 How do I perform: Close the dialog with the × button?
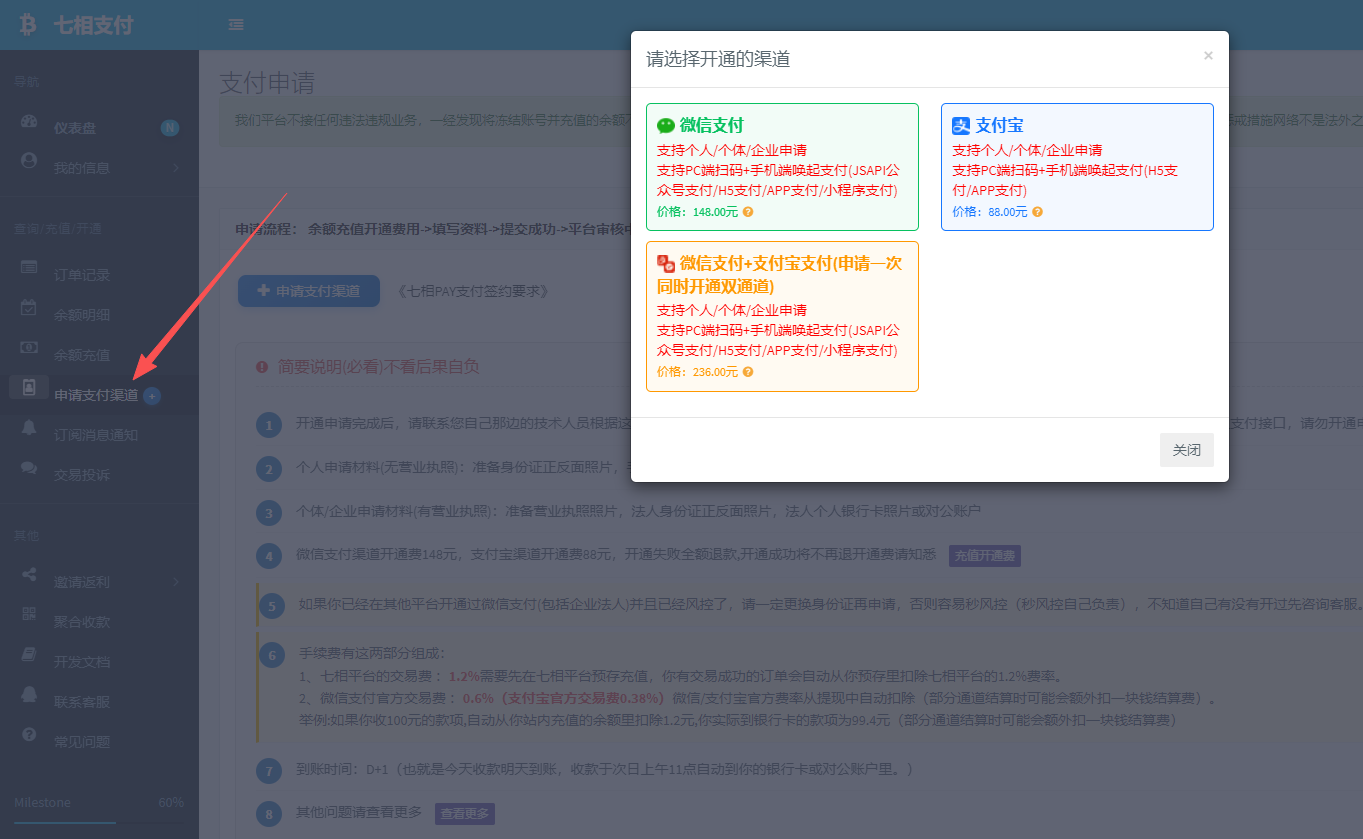pos(1208,56)
